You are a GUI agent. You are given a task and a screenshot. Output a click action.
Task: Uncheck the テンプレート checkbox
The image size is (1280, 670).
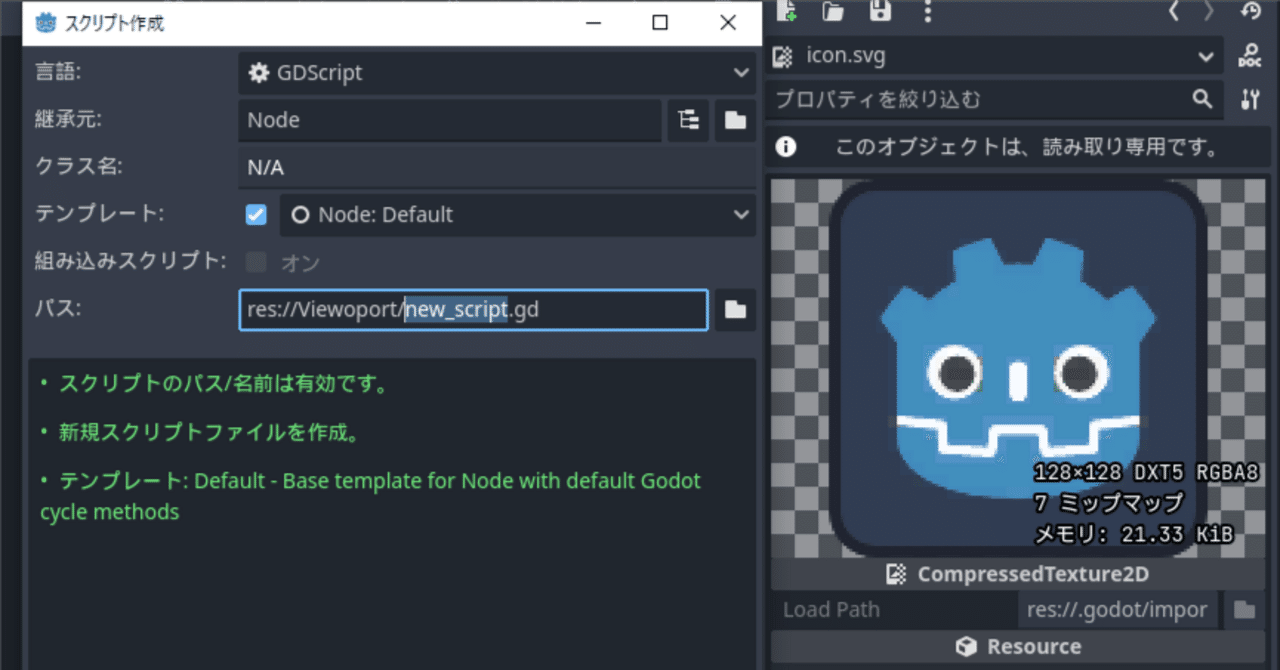(256, 214)
